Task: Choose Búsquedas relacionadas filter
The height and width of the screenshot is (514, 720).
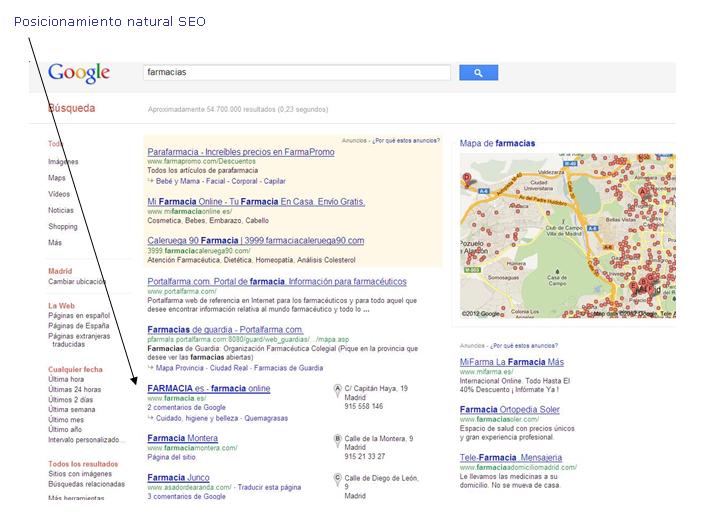Action: [86, 484]
